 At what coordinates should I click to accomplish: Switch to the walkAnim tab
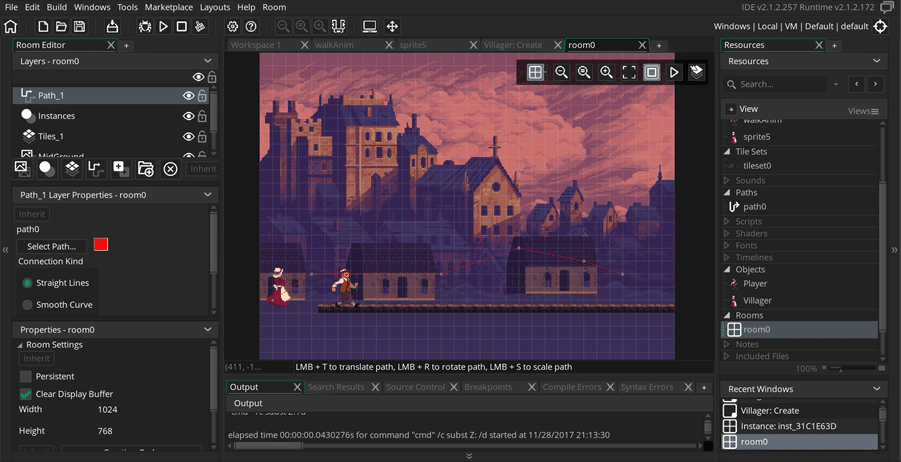point(335,45)
